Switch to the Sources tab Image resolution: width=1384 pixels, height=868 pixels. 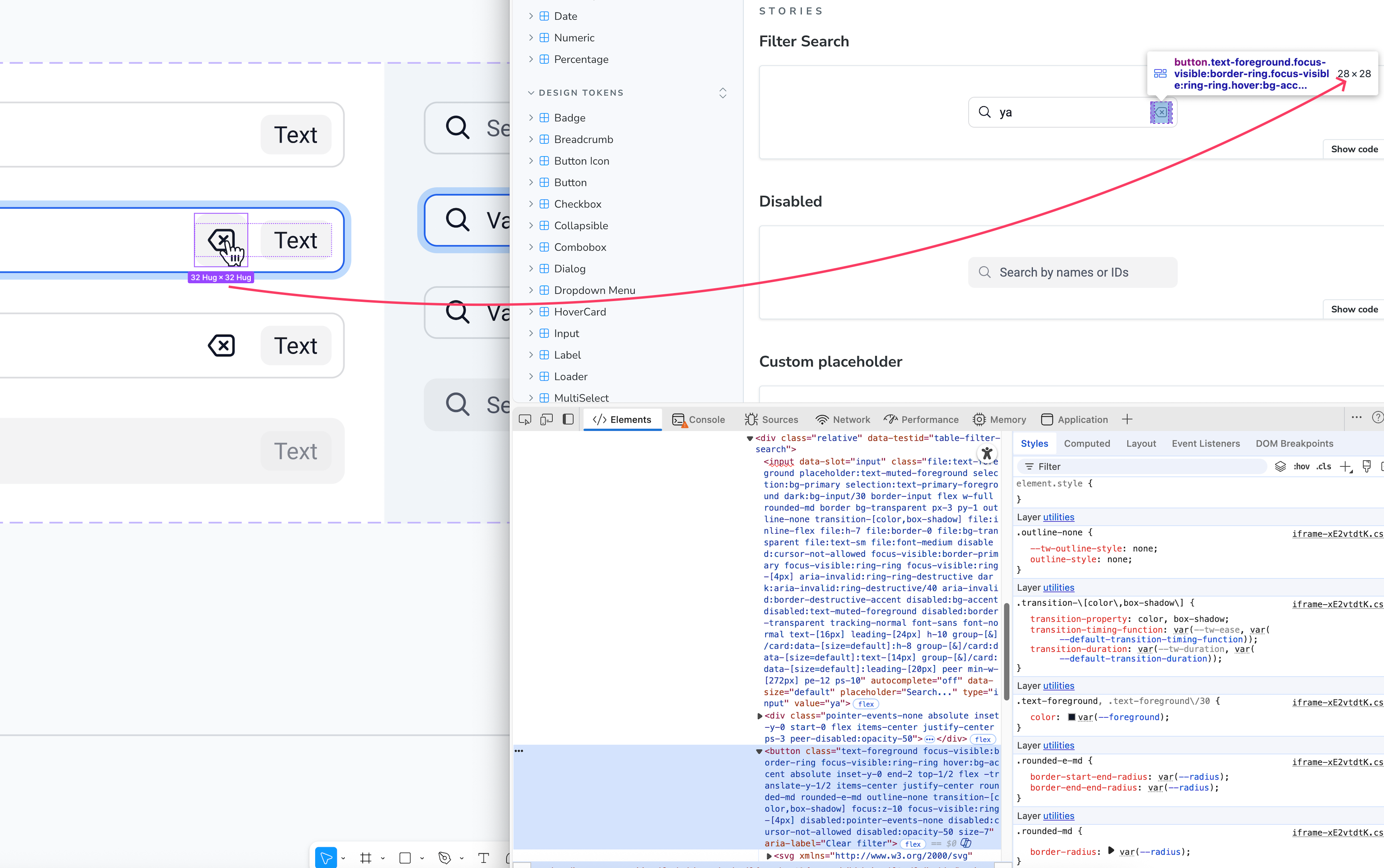pyautogui.click(x=772, y=420)
